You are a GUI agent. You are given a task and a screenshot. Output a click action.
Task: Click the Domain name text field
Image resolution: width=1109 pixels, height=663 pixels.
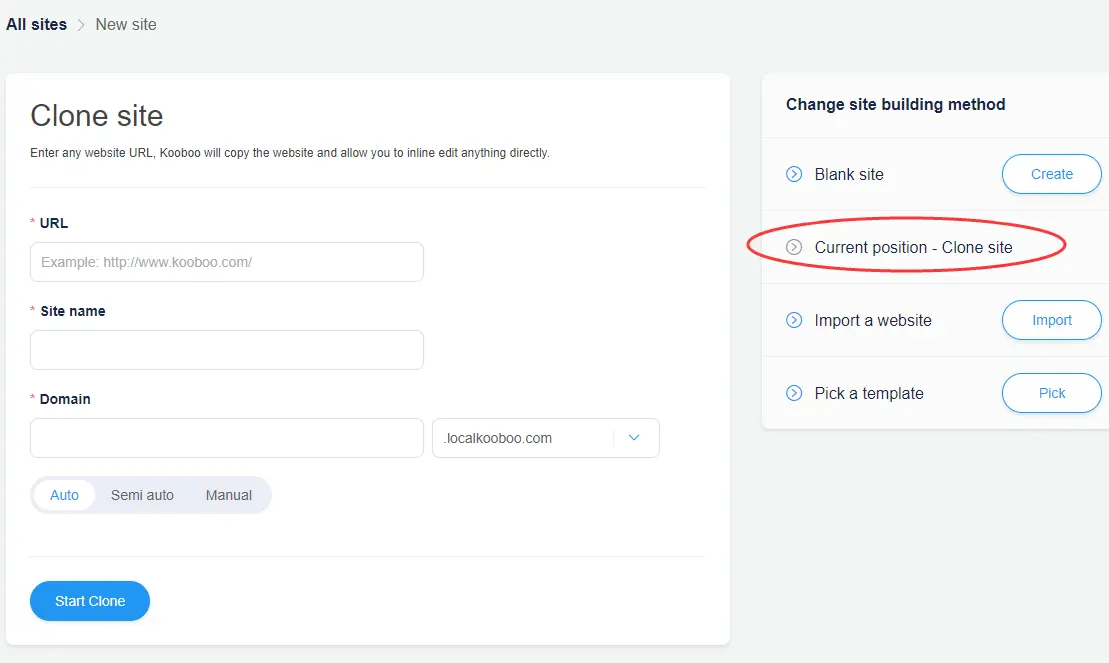click(227, 438)
